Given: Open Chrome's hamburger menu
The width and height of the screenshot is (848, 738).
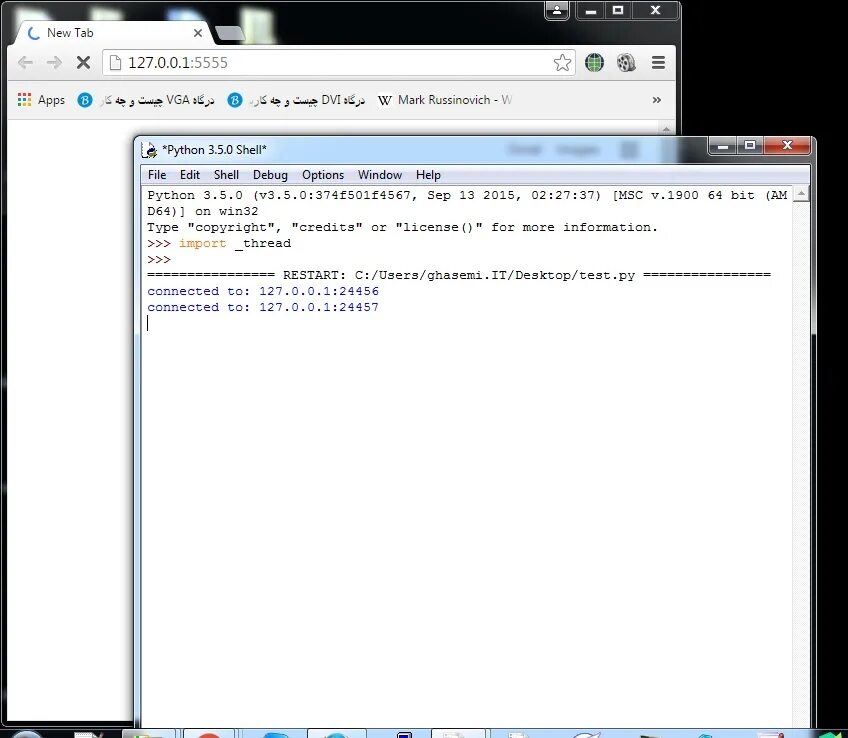Looking at the screenshot, I should (658, 63).
